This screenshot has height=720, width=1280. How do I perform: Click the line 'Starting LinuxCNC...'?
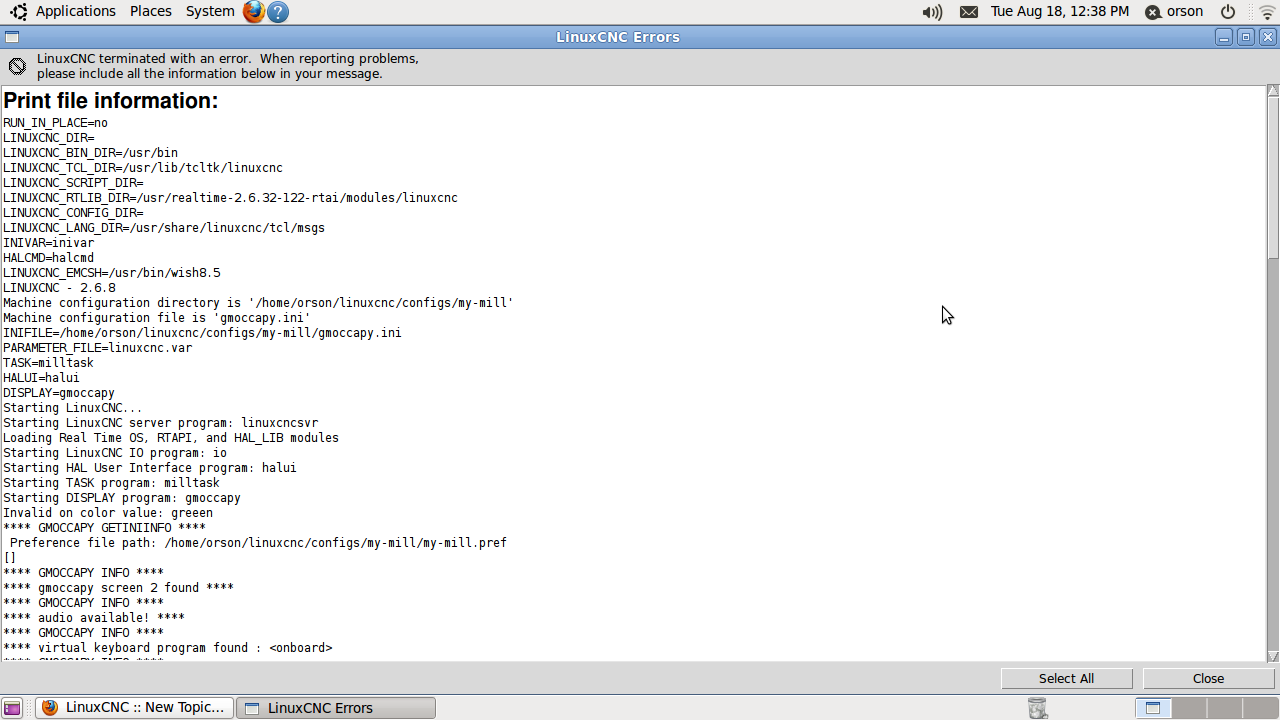73,408
